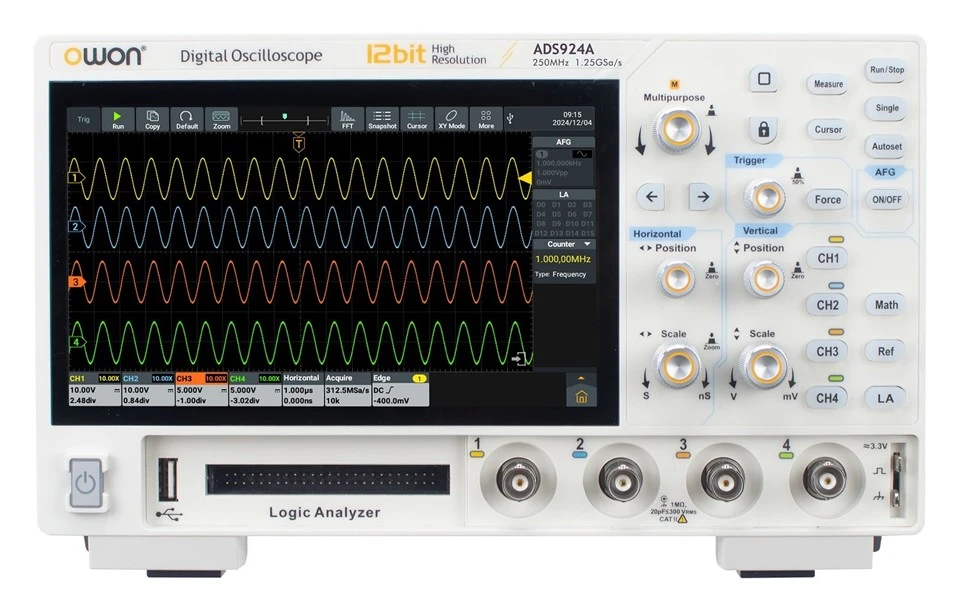Toggle the CH3 panel button
960x610 pixels.
click(x=827, y=352)
